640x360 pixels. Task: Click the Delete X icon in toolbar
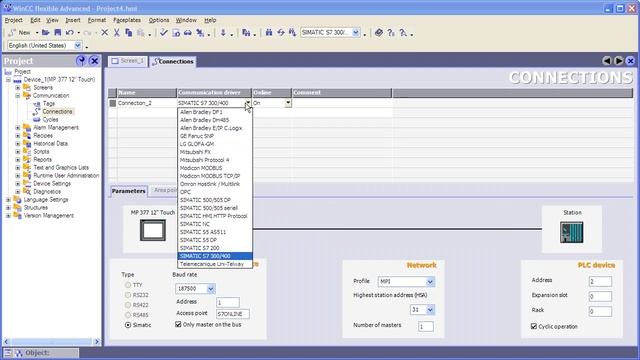tap(105, 33)
